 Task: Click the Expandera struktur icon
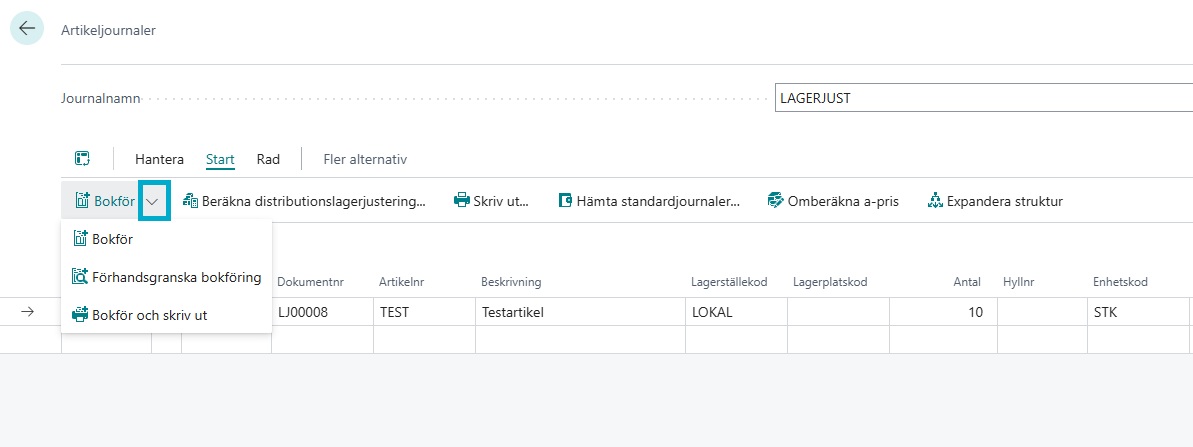(935, 201)
